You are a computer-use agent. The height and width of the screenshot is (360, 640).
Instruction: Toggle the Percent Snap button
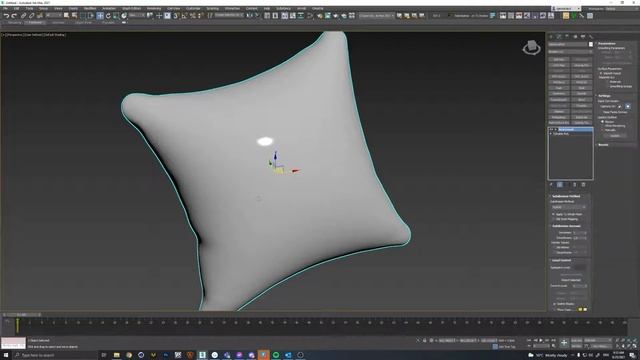192,16
